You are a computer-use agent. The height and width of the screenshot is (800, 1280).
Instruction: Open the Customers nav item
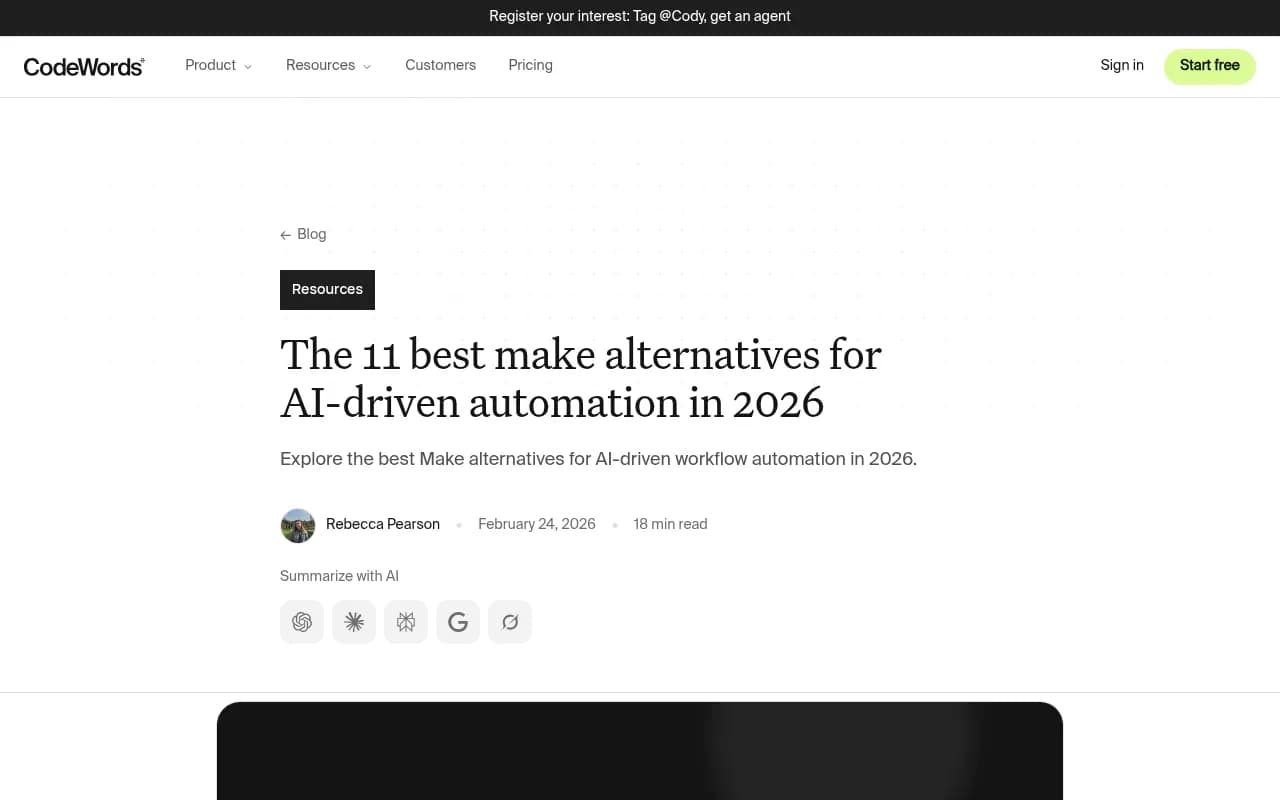(x=440, y=65)
